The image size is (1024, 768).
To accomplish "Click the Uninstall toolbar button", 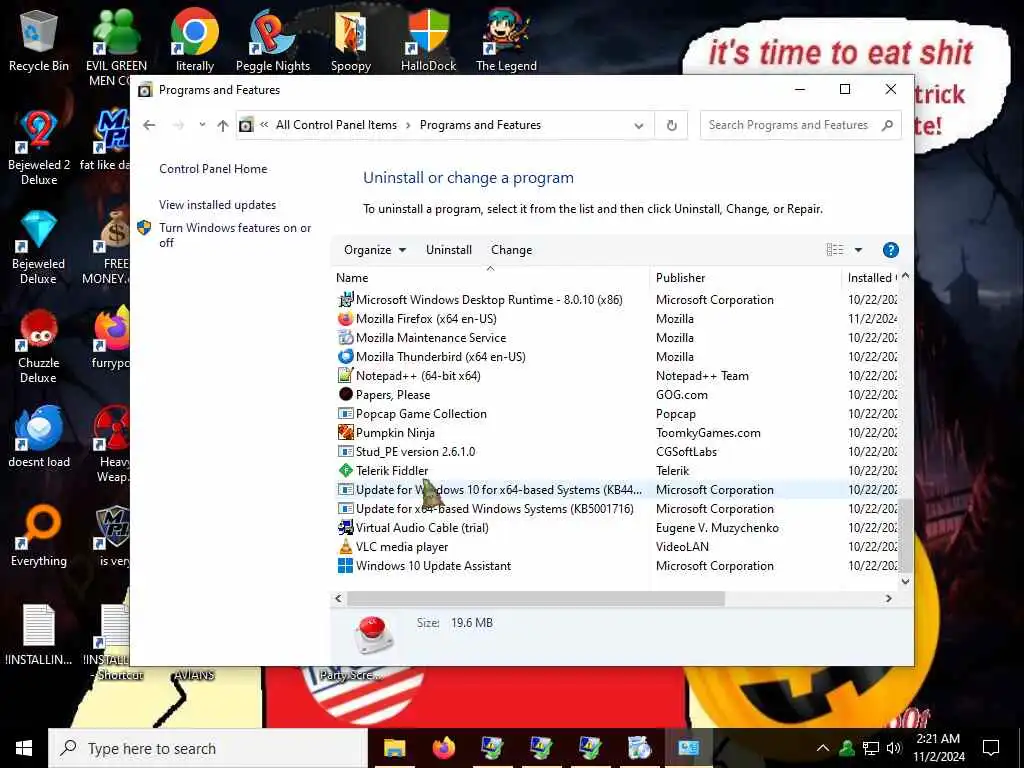I will [x=449, y=250].
